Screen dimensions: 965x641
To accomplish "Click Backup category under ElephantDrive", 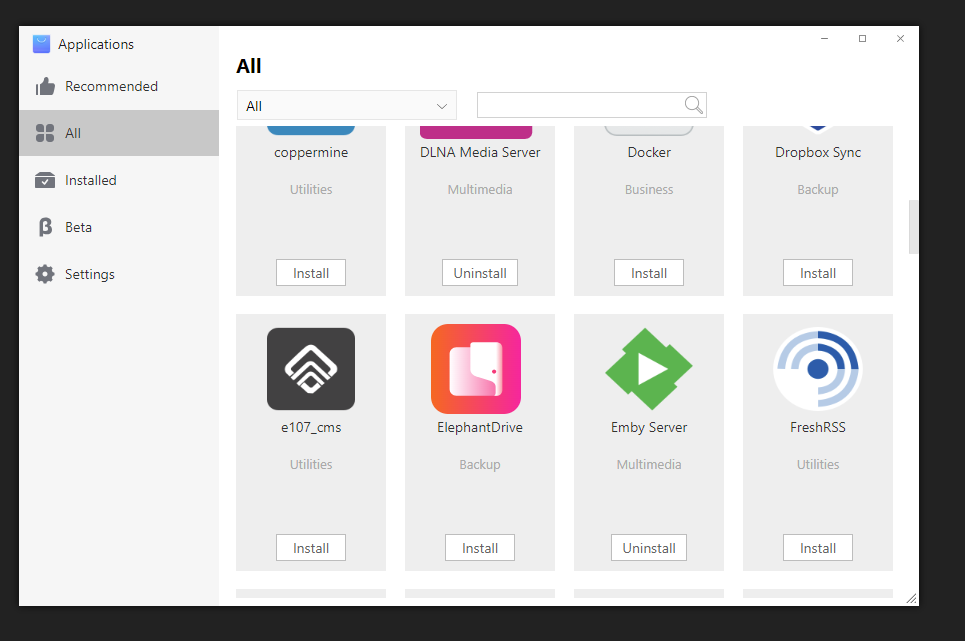I will coord(480,464).
